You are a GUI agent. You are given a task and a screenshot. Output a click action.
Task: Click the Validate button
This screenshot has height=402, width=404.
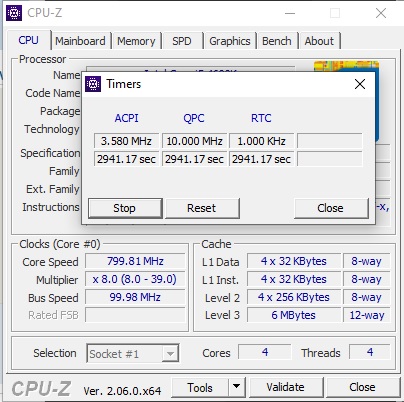[286, 387]
